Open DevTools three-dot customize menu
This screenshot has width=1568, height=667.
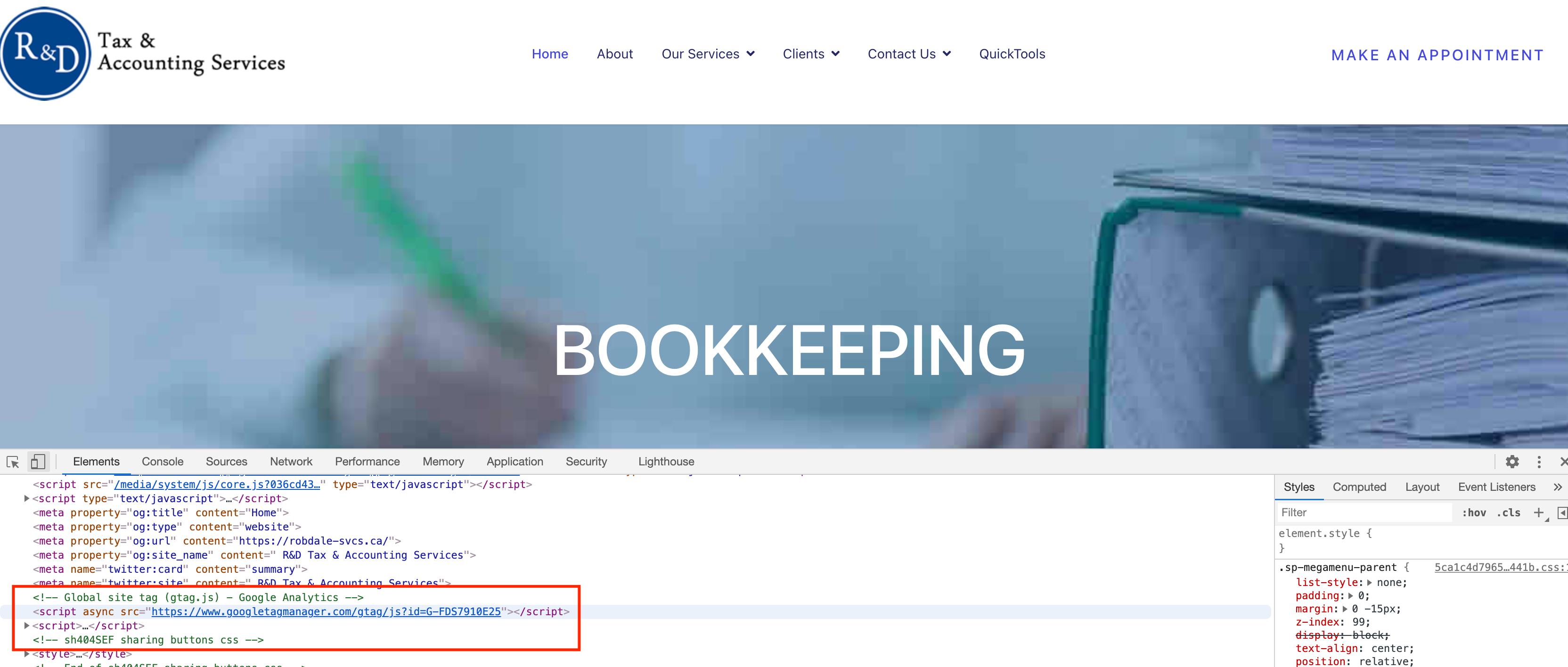[x=1539, y=462]
